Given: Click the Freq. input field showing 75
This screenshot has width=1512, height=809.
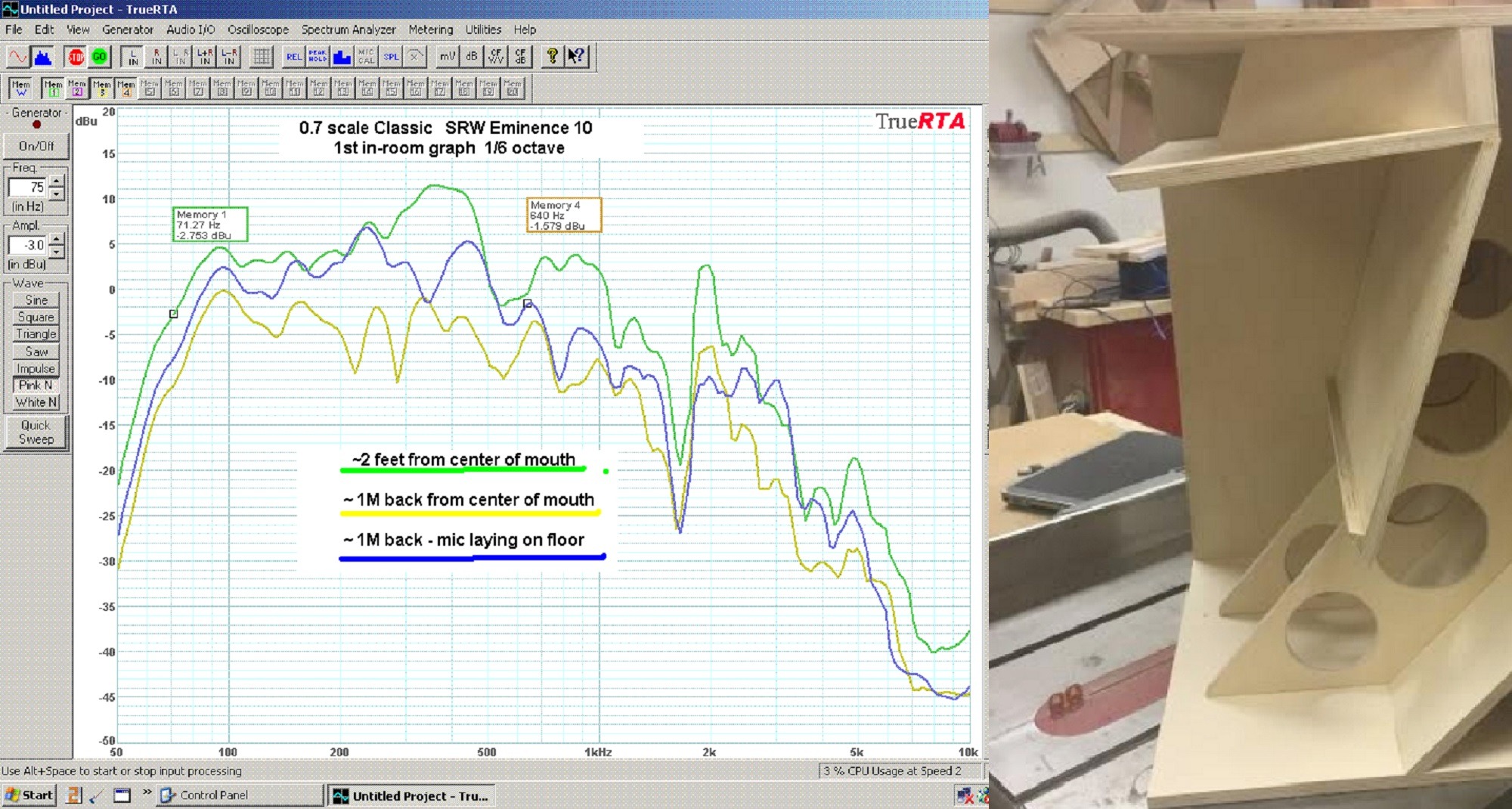Looking at the screenshot, I should click(27, 188).
